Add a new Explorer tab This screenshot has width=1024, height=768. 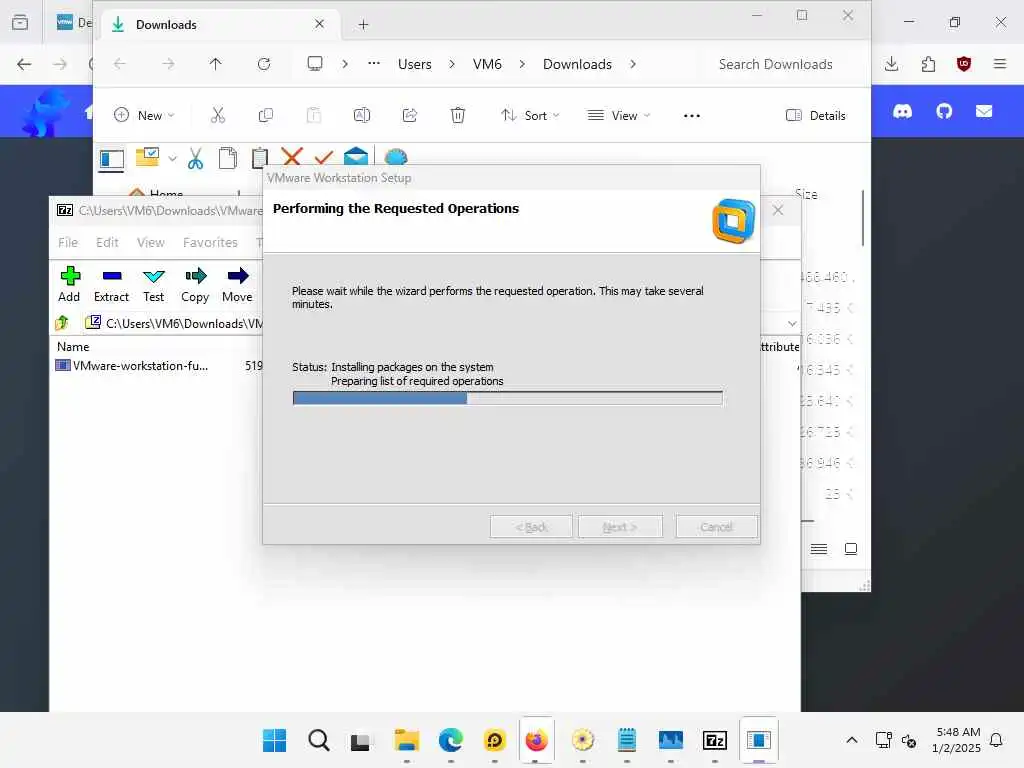363,25
